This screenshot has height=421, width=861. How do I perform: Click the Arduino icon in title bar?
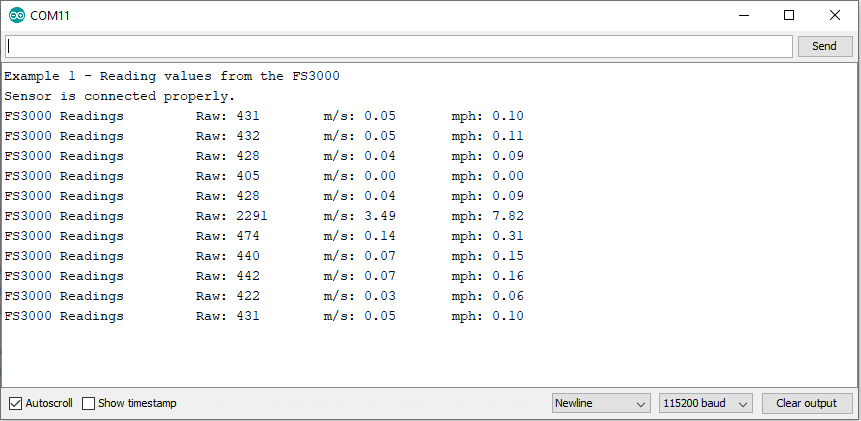click(17, 16)
